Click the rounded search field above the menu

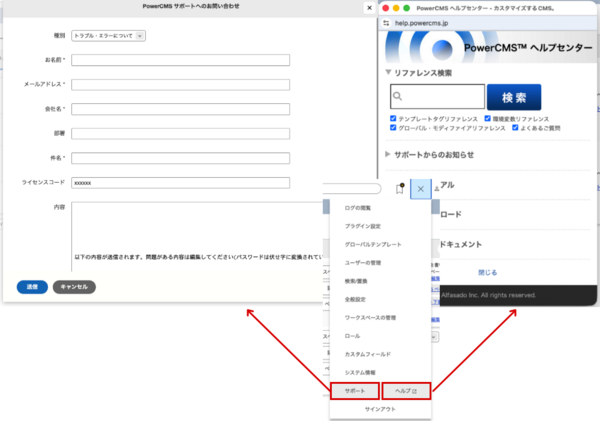[x=352, y=188]
